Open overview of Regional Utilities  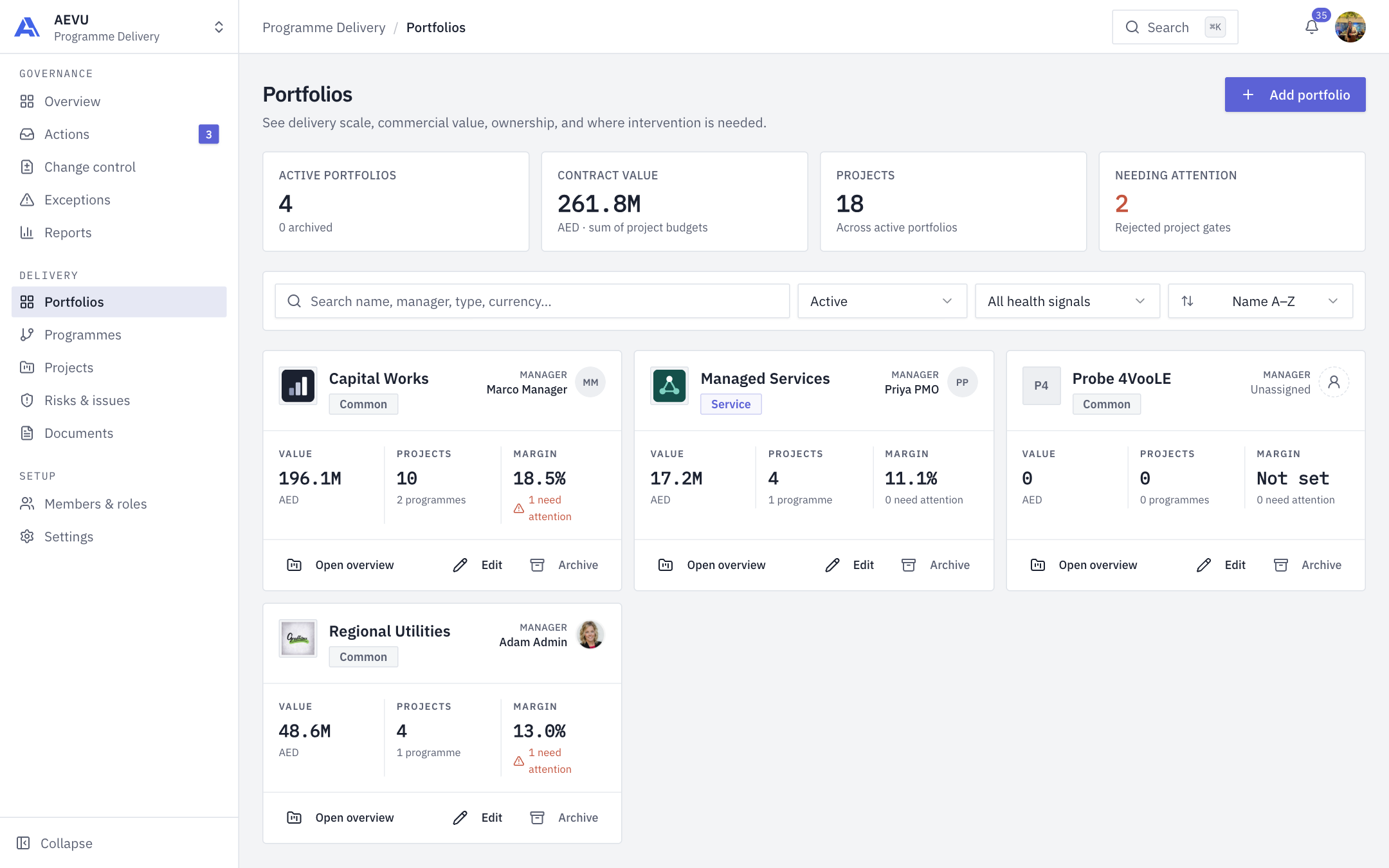(340, 818)
